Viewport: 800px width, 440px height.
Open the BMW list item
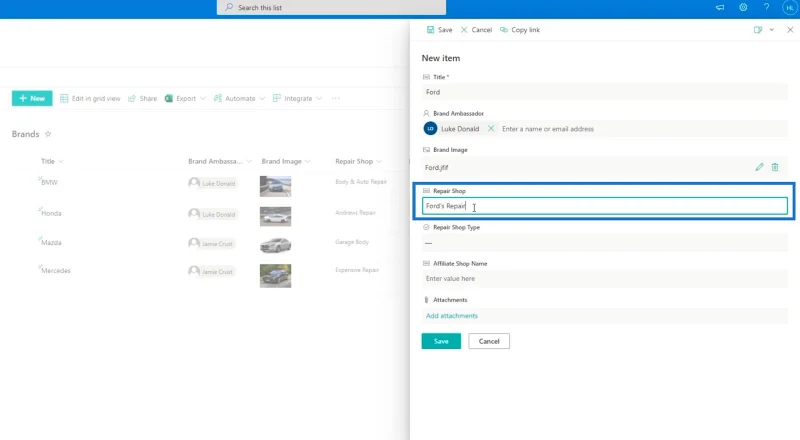(49, 182)
